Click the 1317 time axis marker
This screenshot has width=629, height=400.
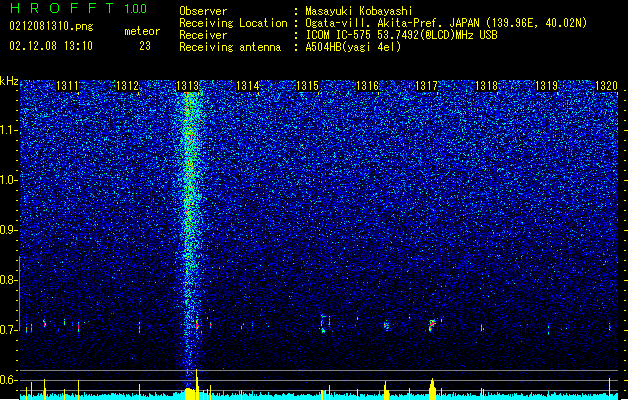click(426, 86)
